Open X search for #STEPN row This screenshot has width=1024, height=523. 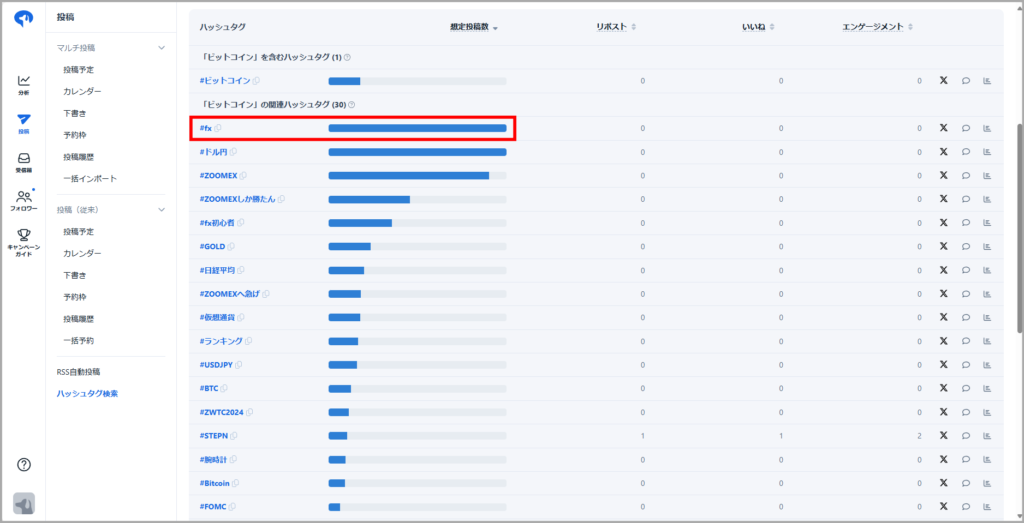943,436
